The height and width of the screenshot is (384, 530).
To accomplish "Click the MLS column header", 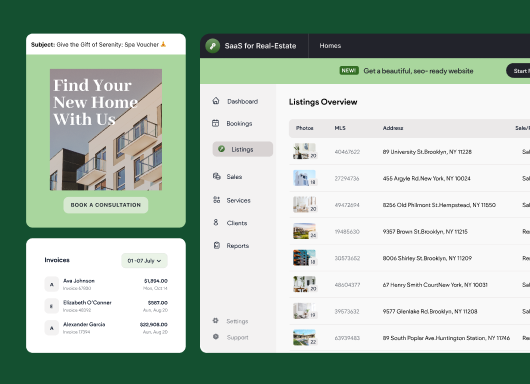I will point(340,128).
